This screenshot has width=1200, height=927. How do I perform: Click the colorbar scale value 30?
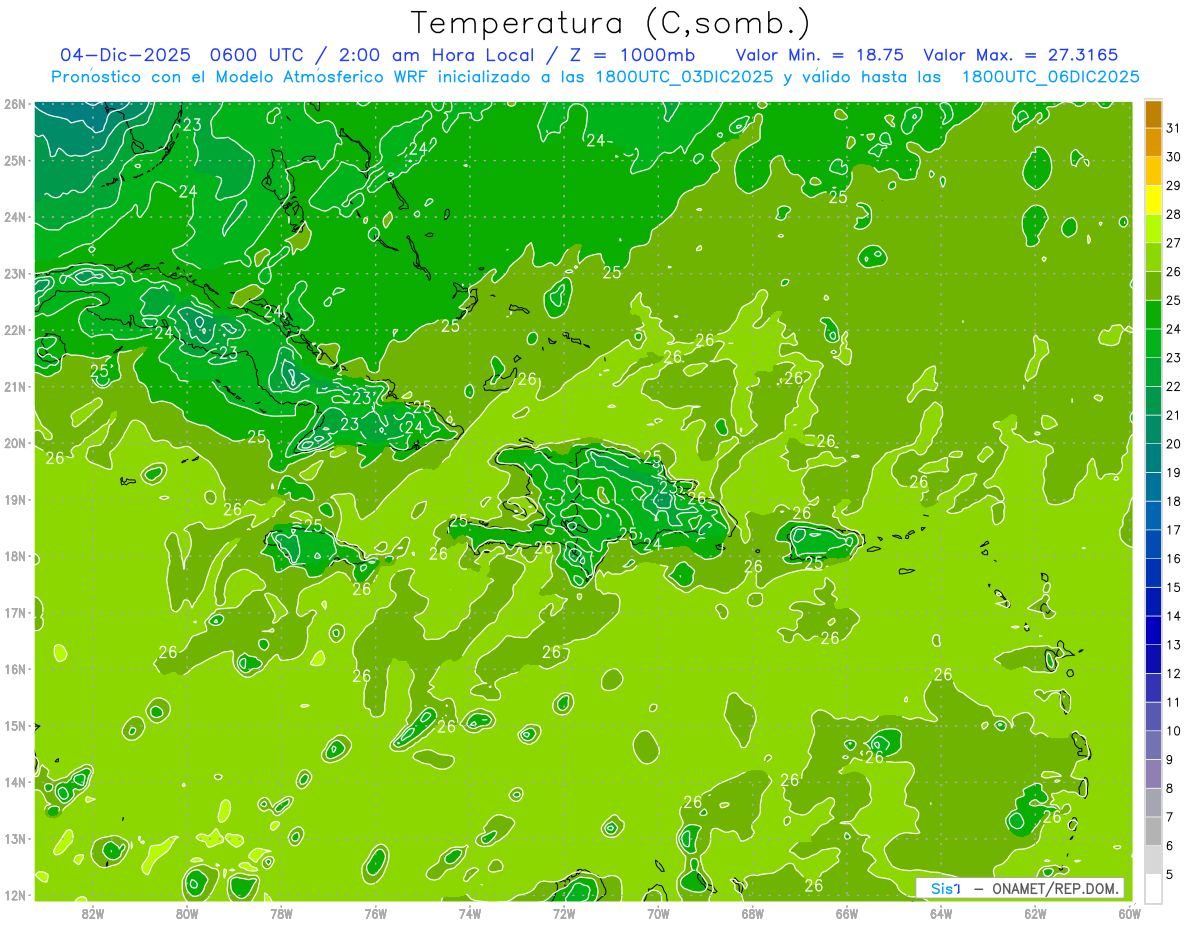coord(1174,157)
